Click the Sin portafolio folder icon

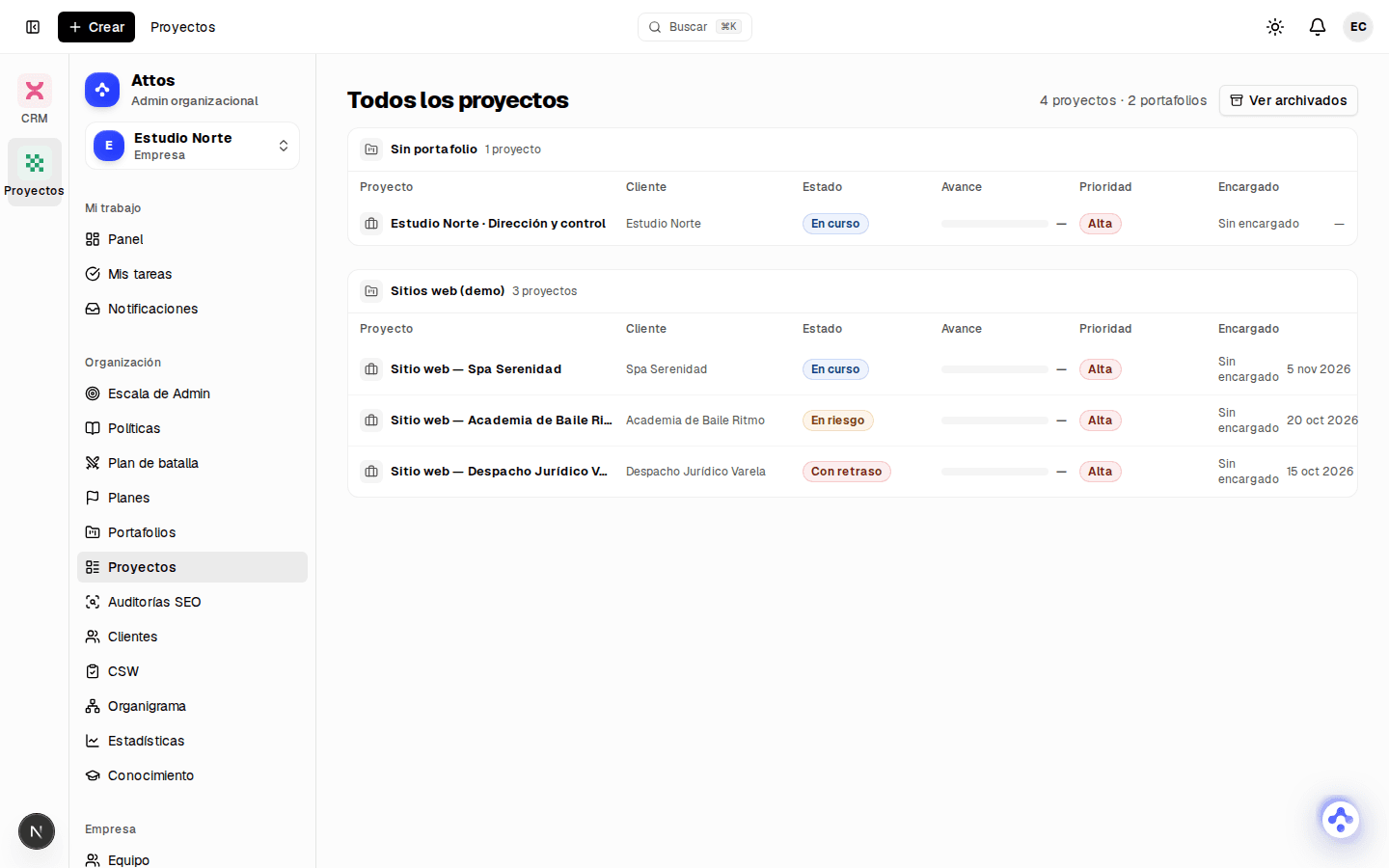point(371,149)
